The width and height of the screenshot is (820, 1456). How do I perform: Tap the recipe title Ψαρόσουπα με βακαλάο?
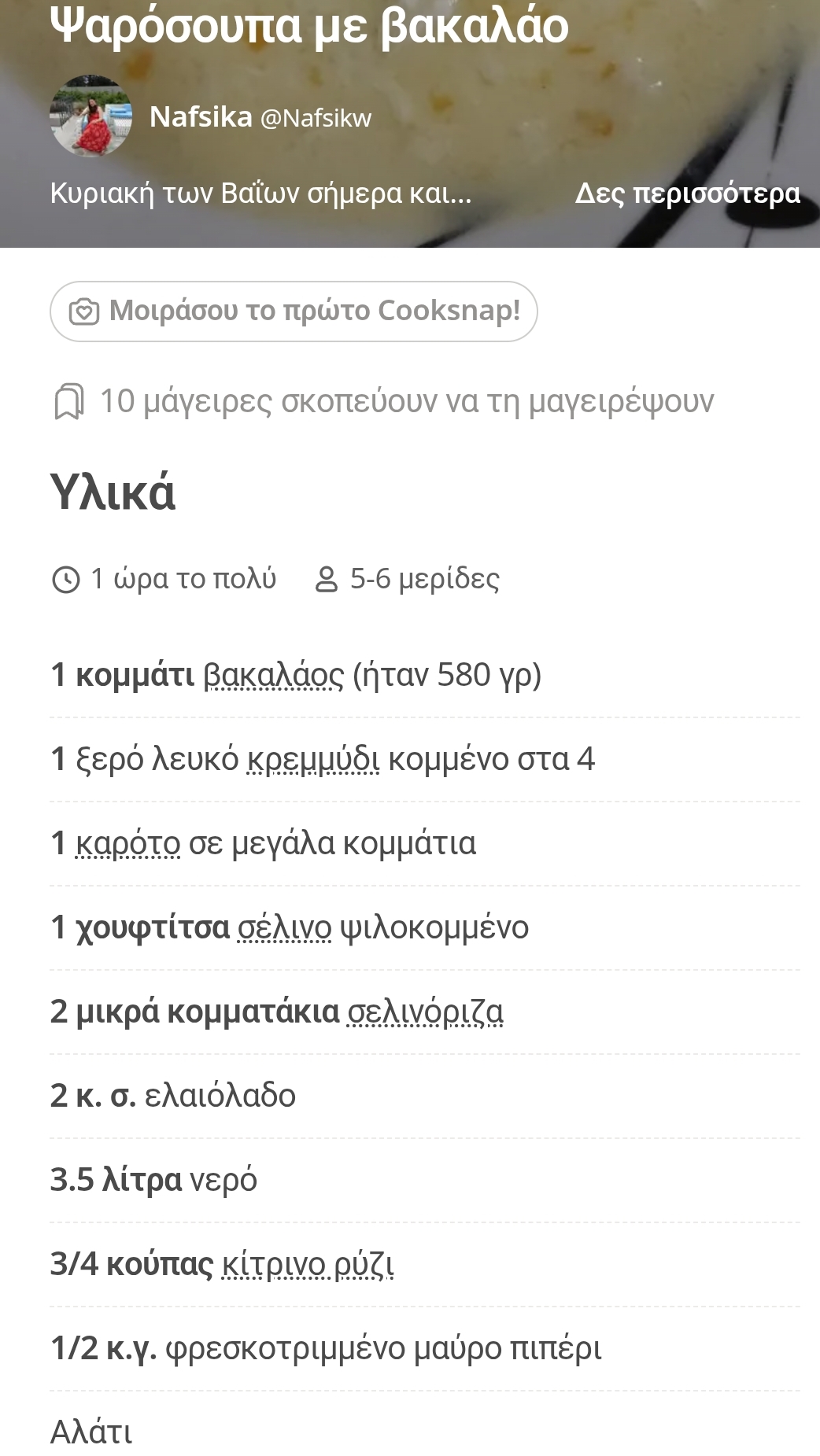coord(308,25)
